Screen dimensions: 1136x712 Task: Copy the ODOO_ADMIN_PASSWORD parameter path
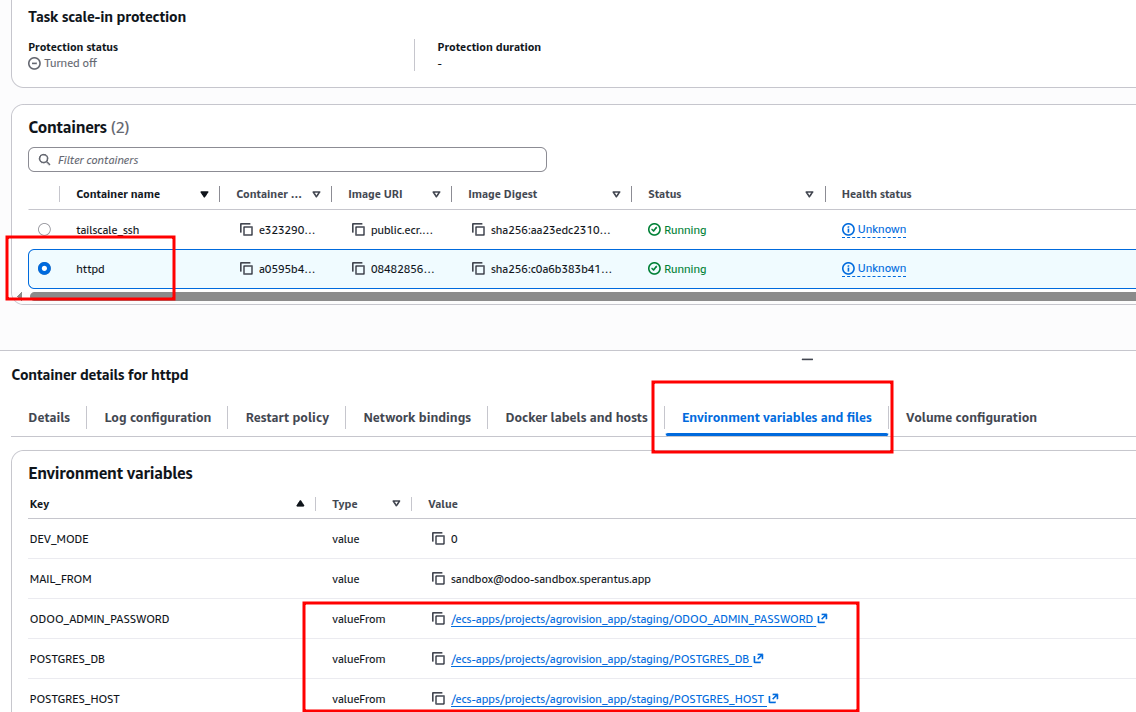(x=438, y=619)
